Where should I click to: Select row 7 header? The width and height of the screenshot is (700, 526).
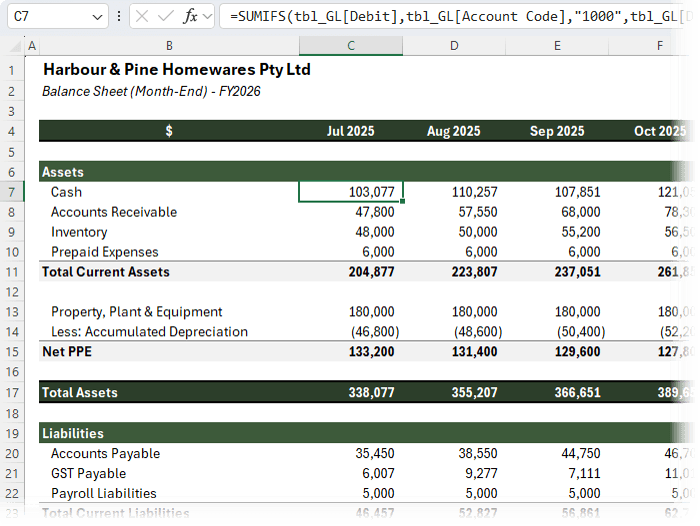point(12,192)
